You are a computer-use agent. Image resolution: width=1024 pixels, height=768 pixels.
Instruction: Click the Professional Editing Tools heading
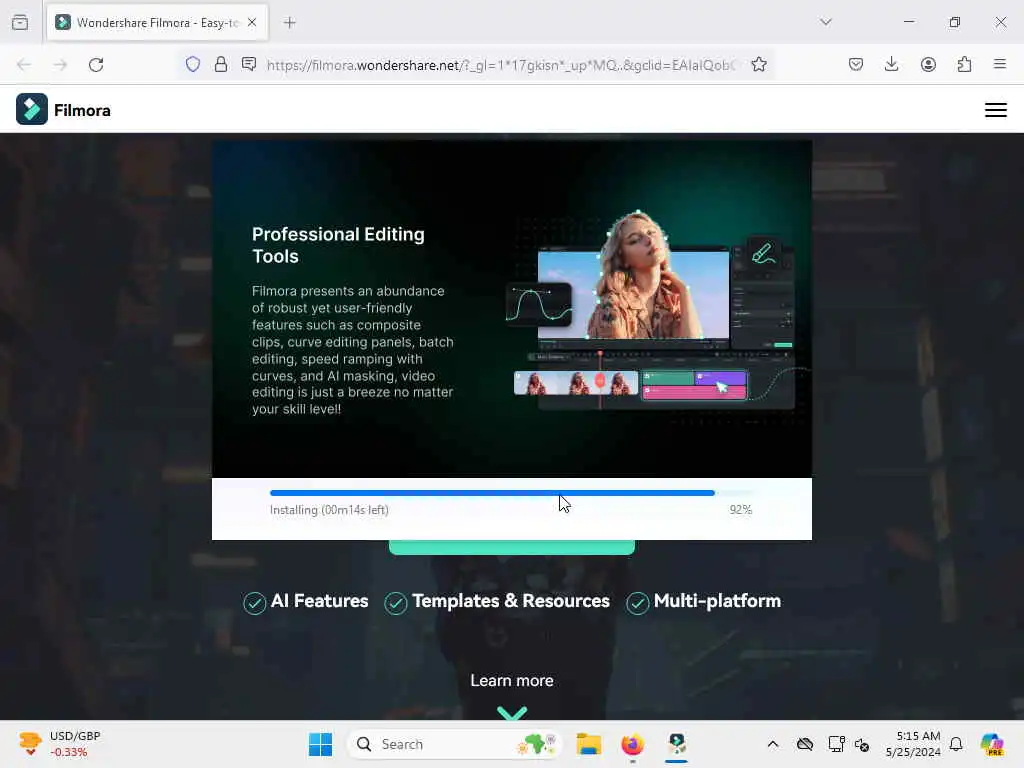[x=338, y=245]
